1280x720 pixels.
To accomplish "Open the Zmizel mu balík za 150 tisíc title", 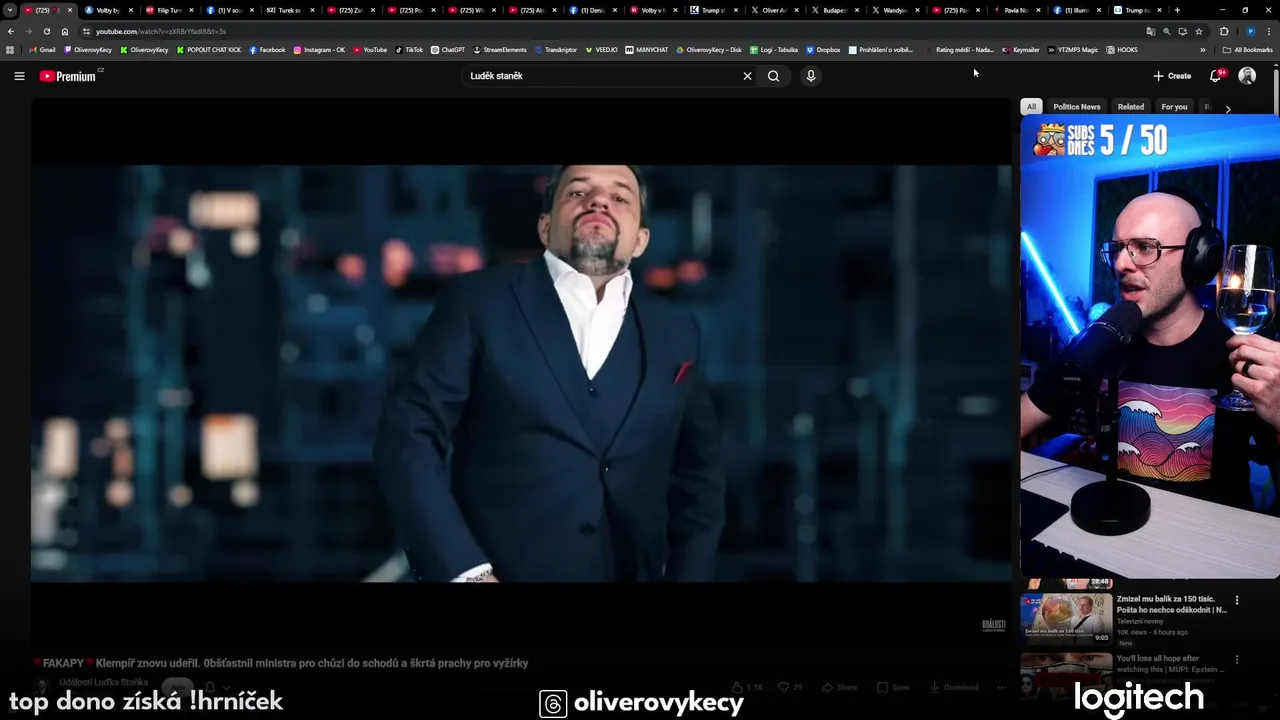I will pyautogui.click(x=1171, y=604).
